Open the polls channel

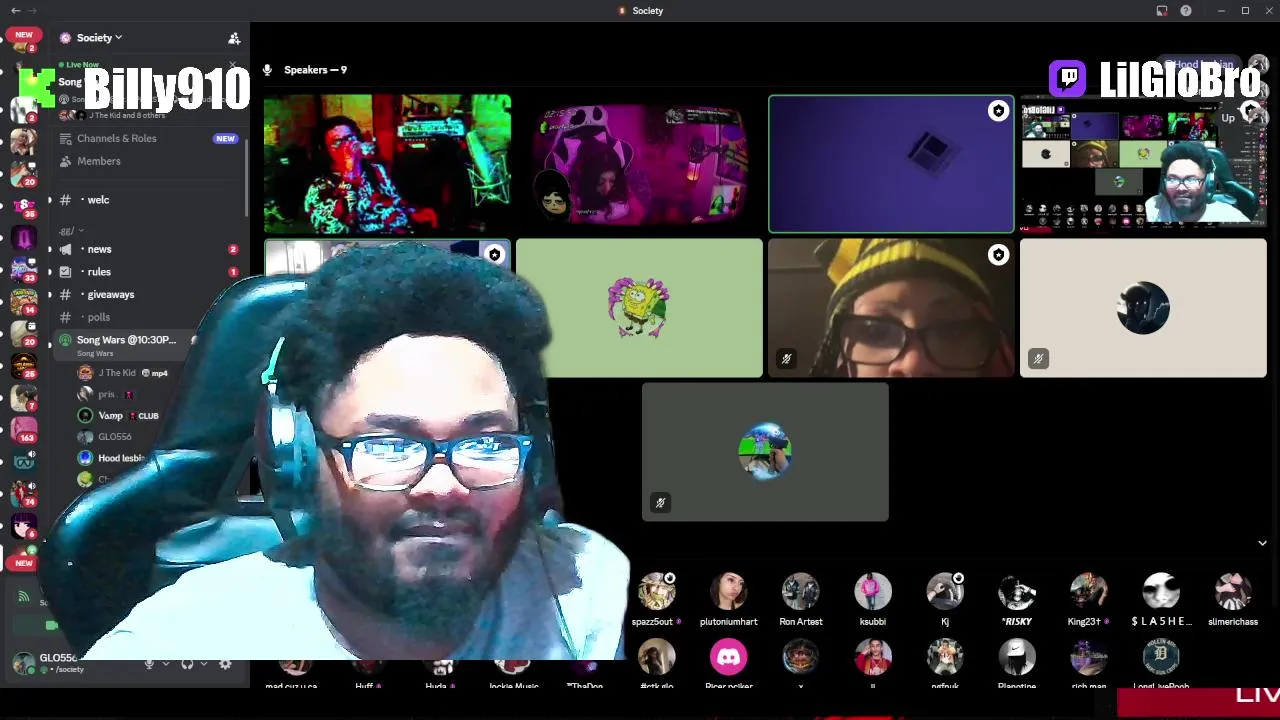coord(98,318)
